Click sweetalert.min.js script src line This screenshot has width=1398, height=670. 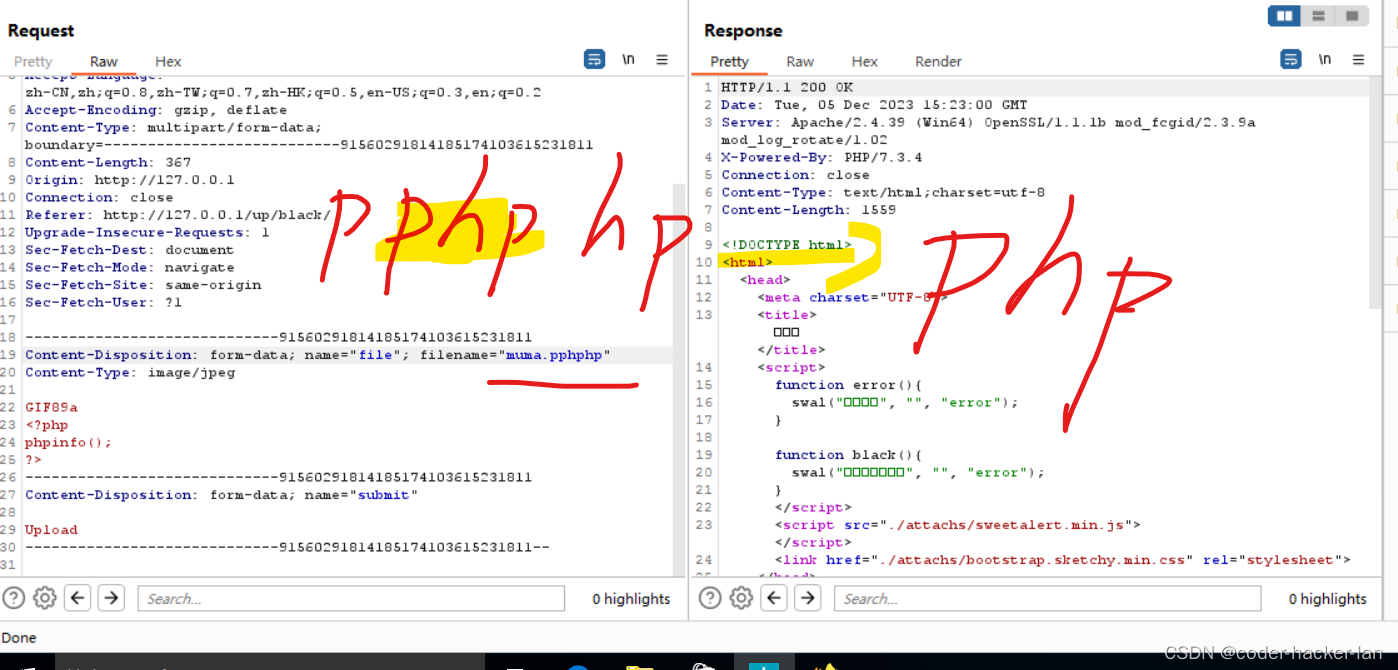pos(958,525)
